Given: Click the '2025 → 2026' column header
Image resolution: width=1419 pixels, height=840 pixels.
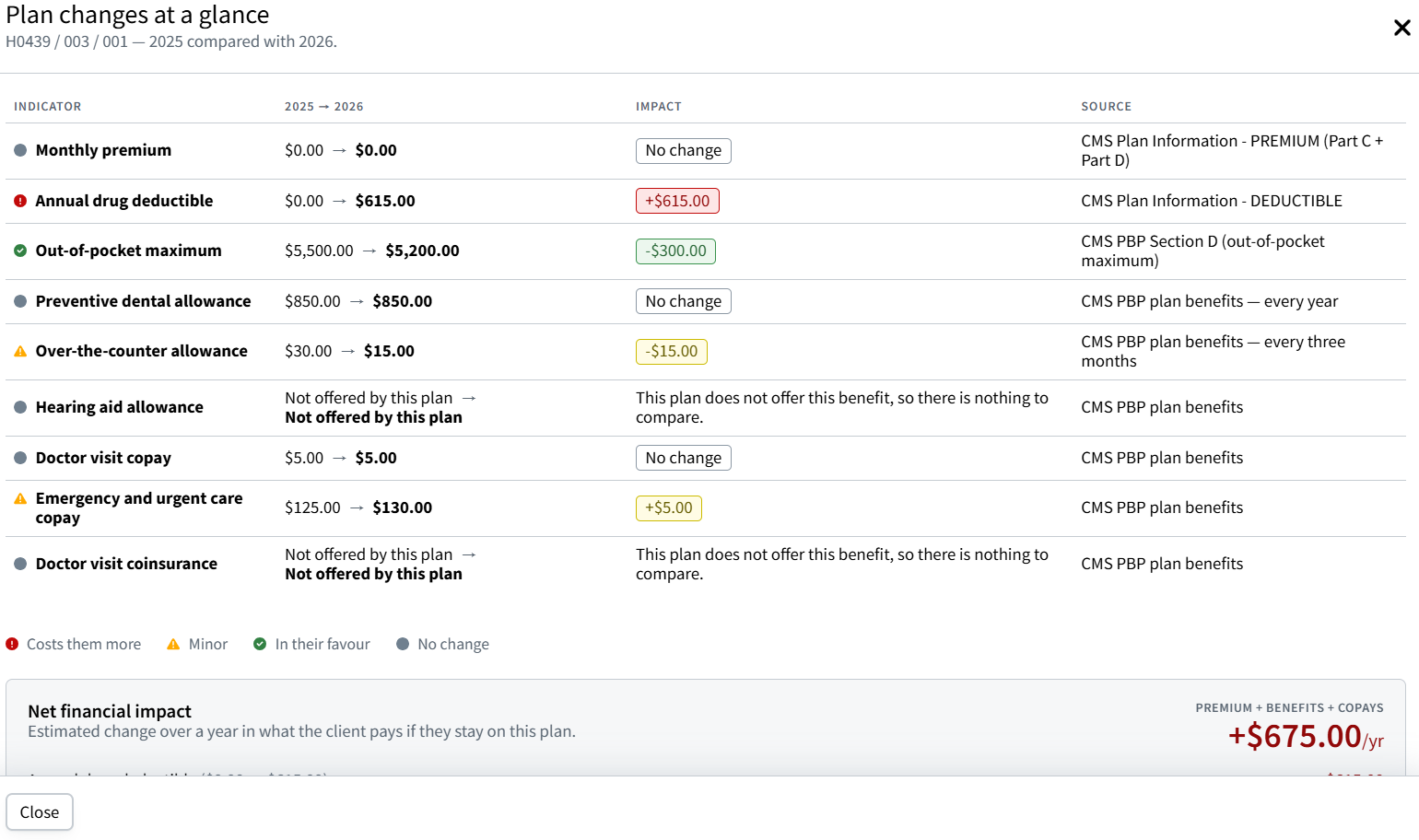Looking at the screenshot, I should (324, 107).
